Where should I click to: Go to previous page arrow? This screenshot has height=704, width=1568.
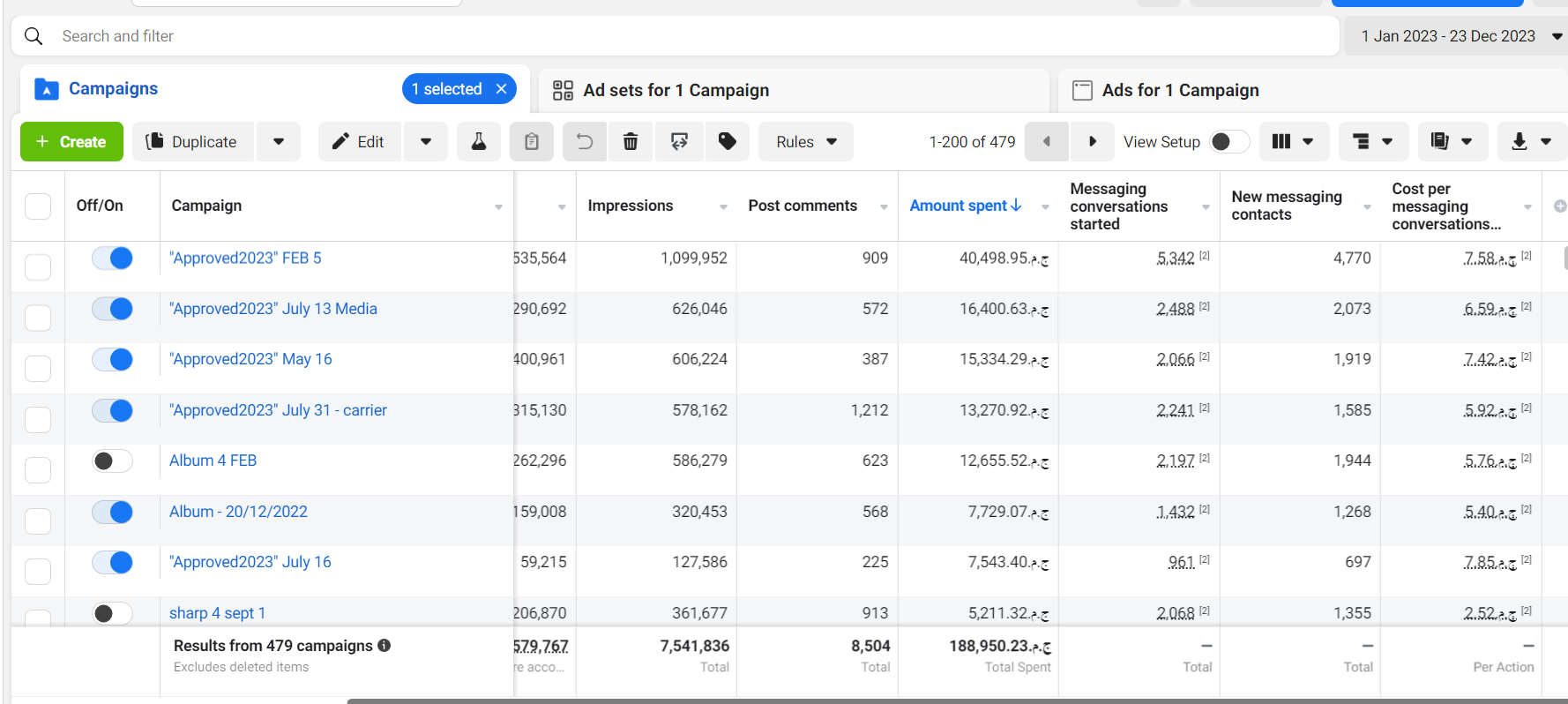[1047, 141]
